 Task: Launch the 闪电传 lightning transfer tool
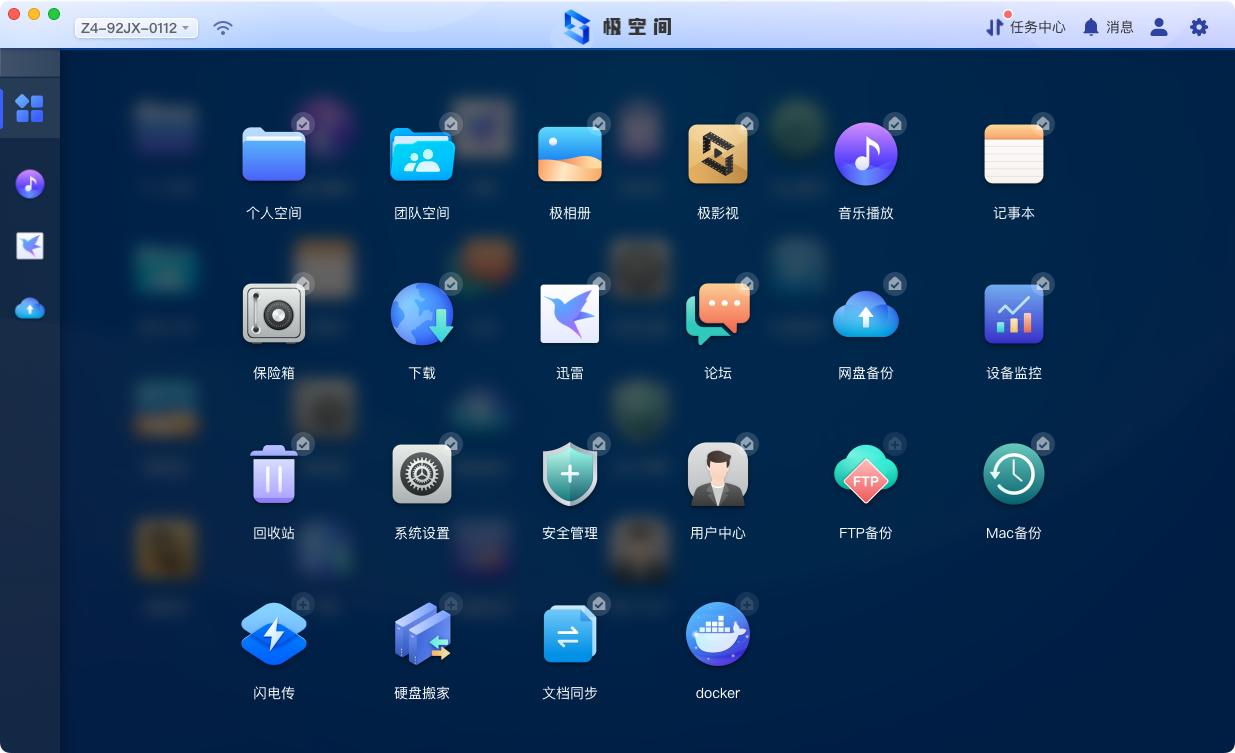tap(273, 633)
